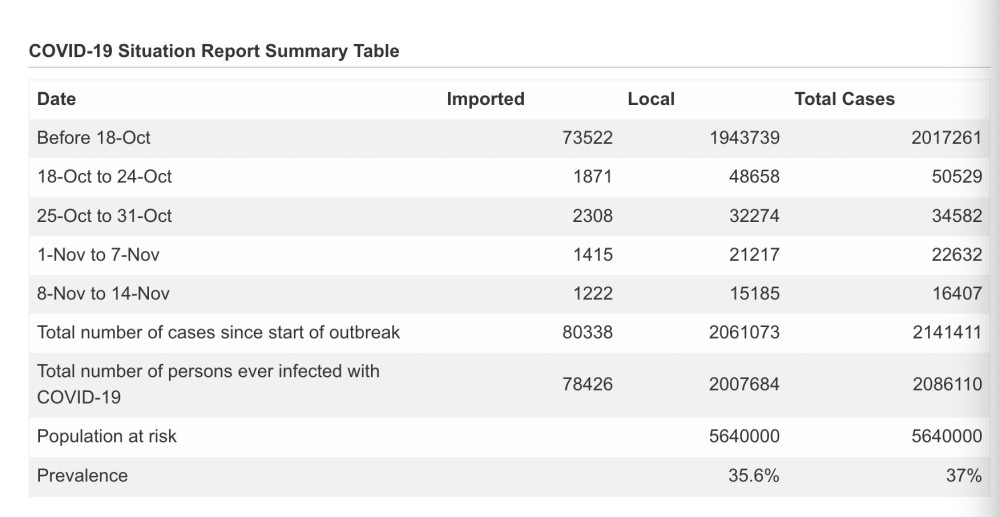The image size is (1000, 517).
Task: Select the COVID-19 Situation Report Summary Table title
Action: 214,51
